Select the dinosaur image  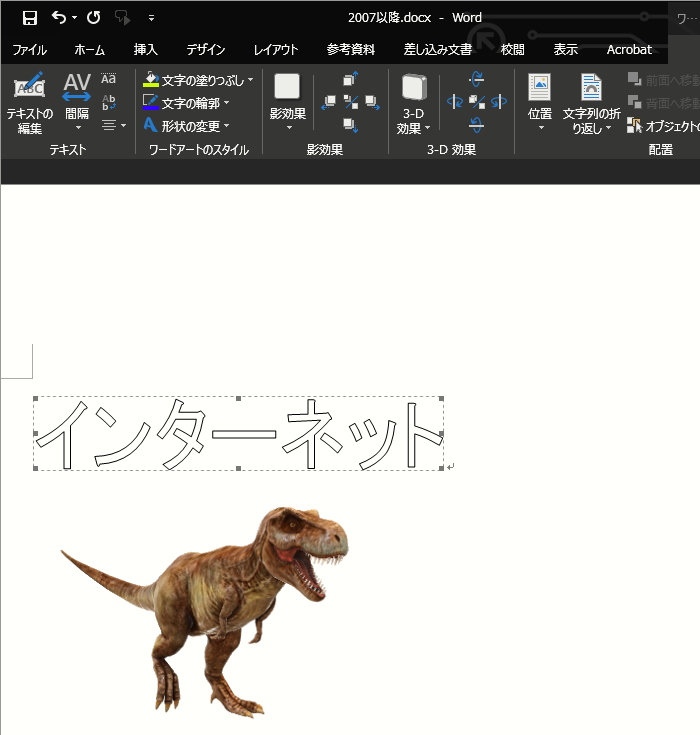pyautogui.click(x=205, y=612)
